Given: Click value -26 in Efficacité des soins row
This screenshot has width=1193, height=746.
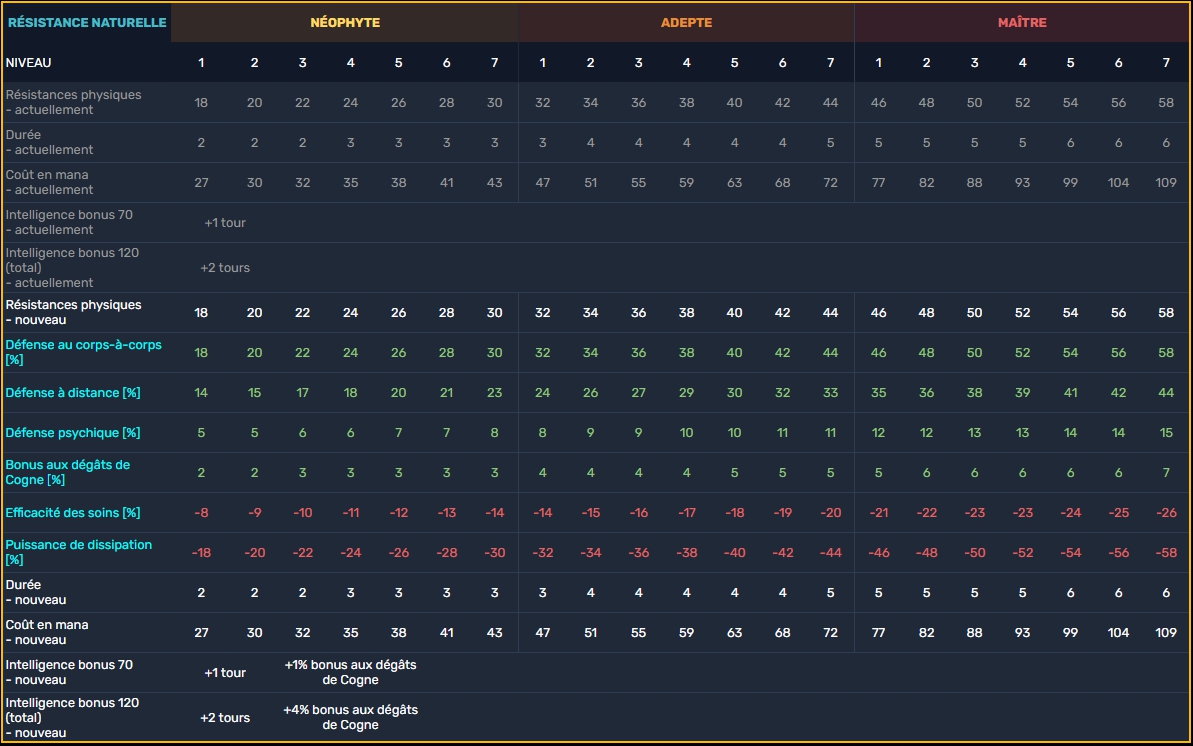Looking at the screenshot, I should tap(1166, 512).
